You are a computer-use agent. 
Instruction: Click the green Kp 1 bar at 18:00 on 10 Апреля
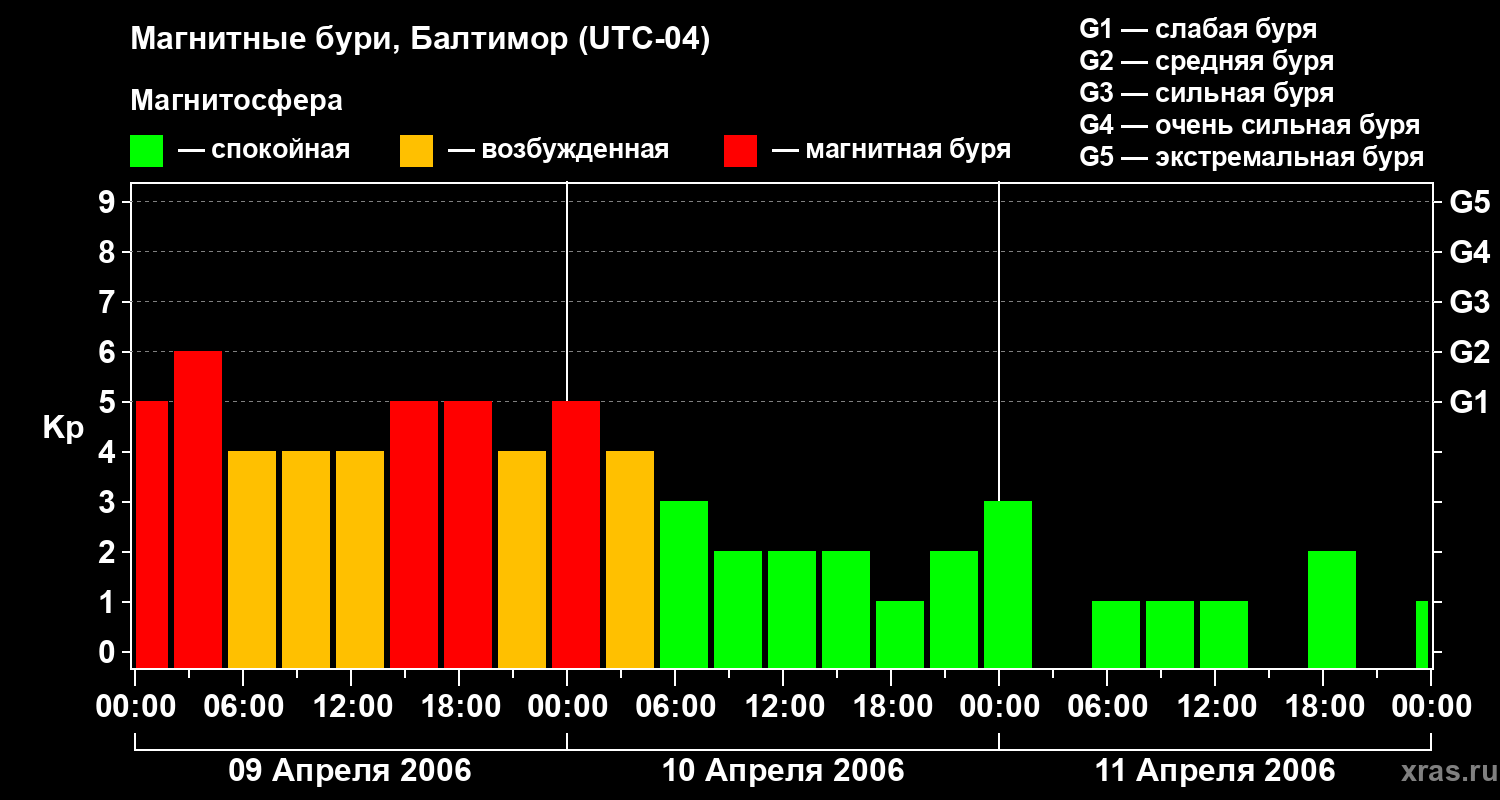click(900, 634)
